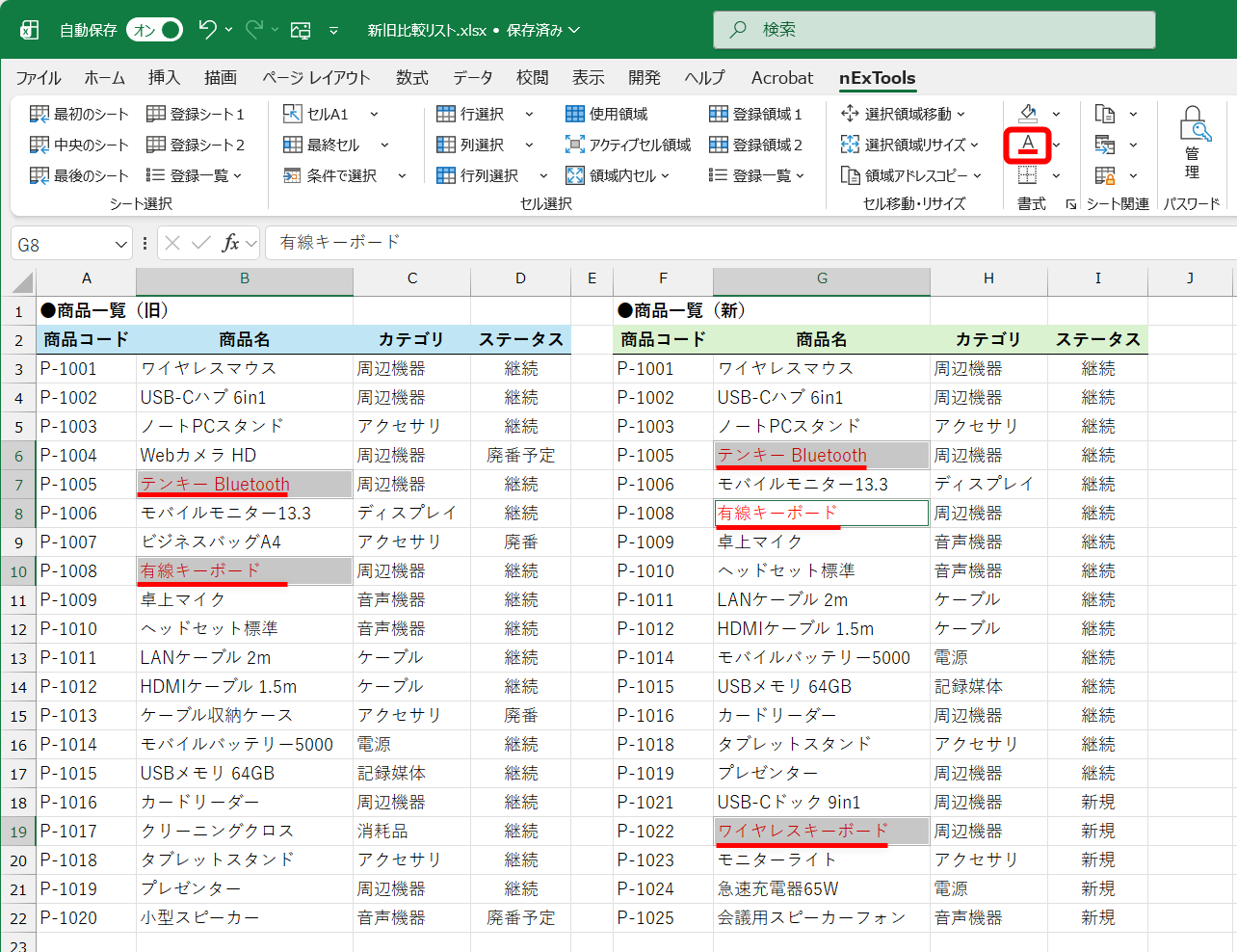The image size is (1237, 952).
Task: Click the Redo arrow icon
Action: 254,30
